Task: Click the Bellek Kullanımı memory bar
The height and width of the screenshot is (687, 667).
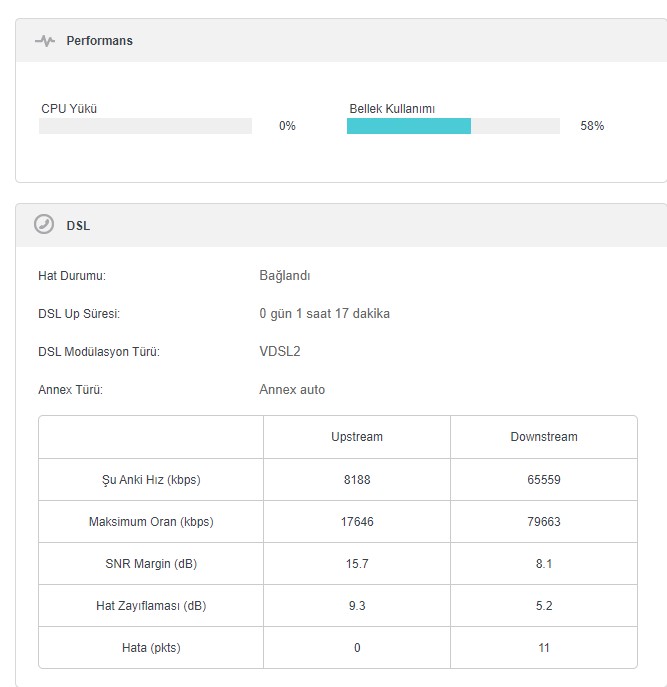Action: click(x=453, y=126)
